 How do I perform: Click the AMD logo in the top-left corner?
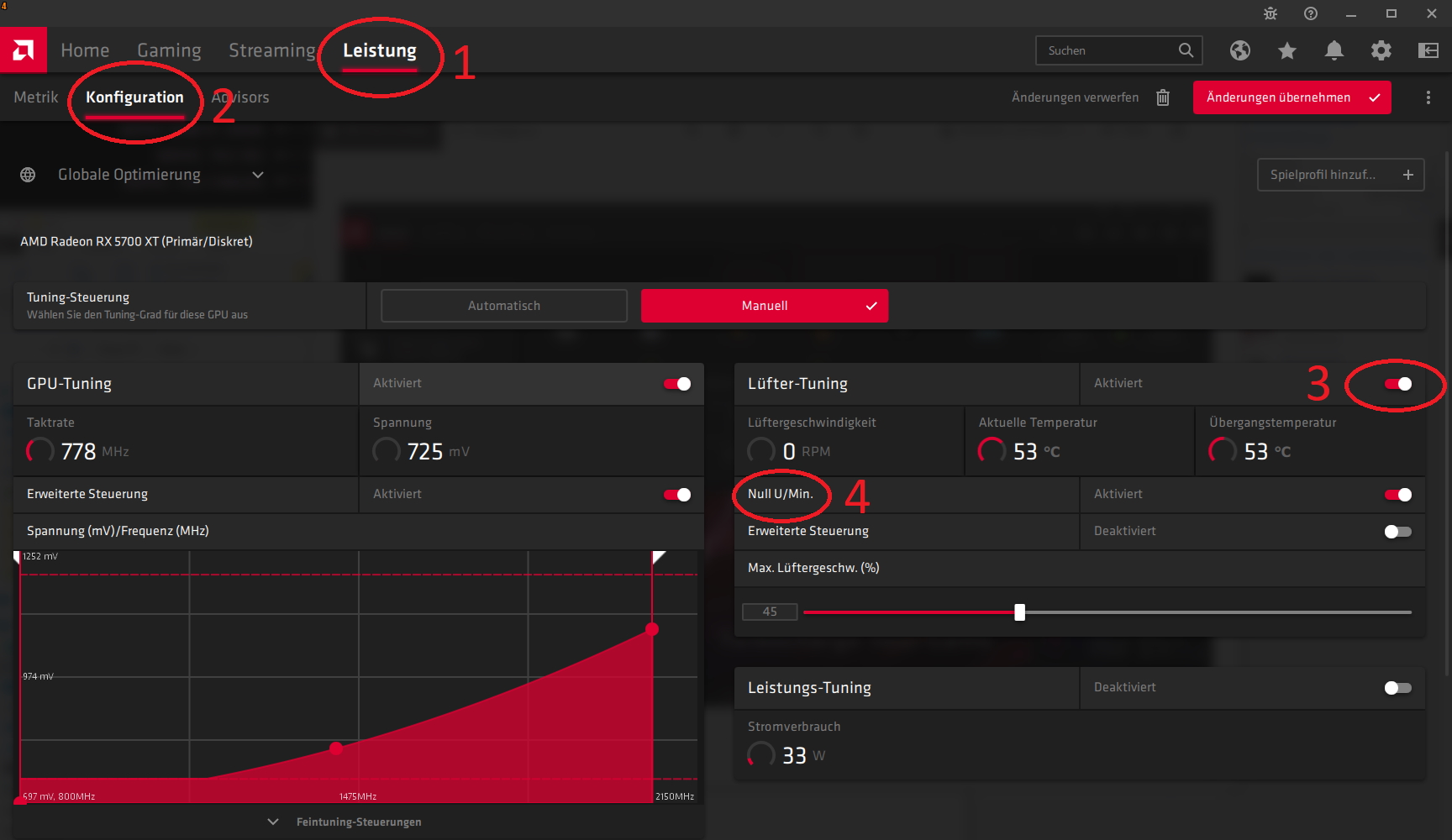(24, 50)
